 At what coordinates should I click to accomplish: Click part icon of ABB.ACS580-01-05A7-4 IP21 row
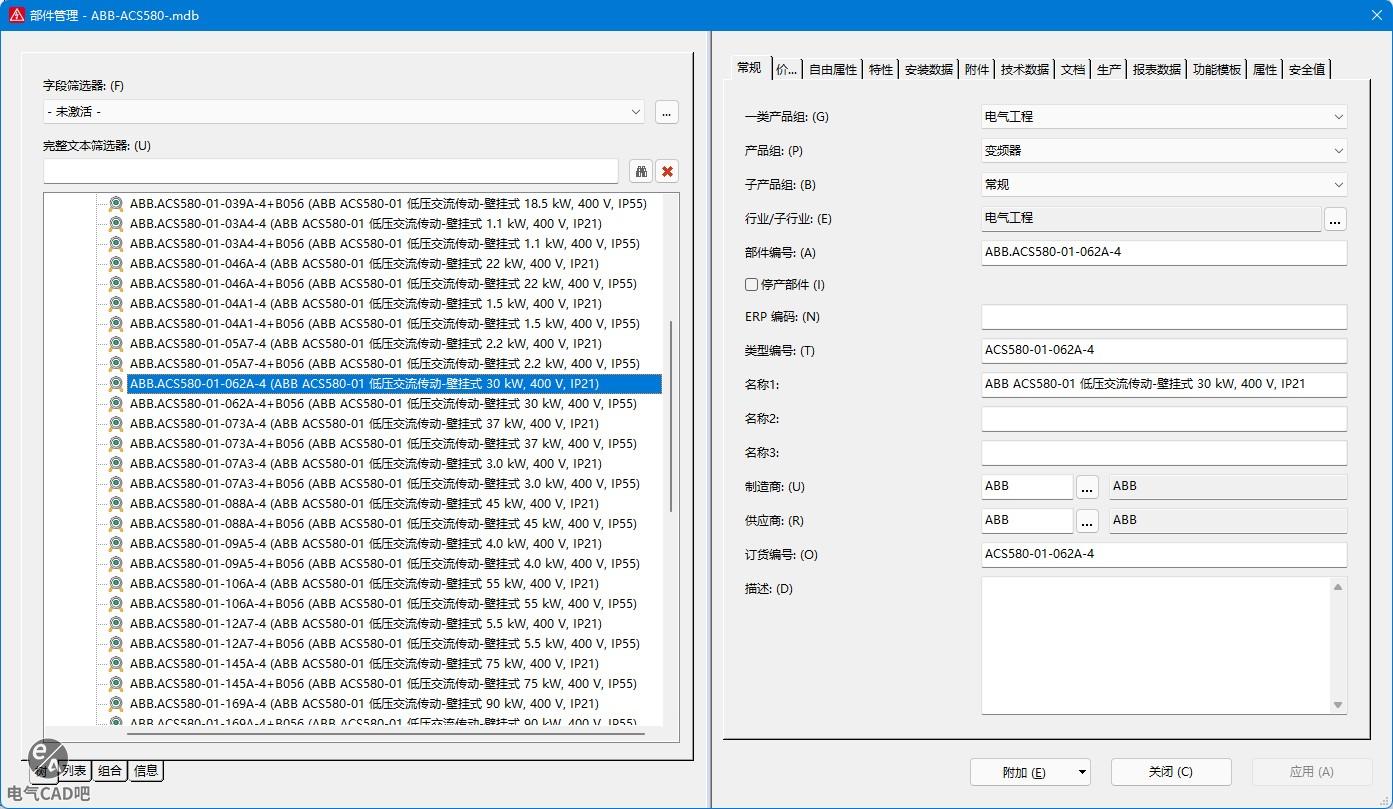pyautogui.click(x=116, y=344)
